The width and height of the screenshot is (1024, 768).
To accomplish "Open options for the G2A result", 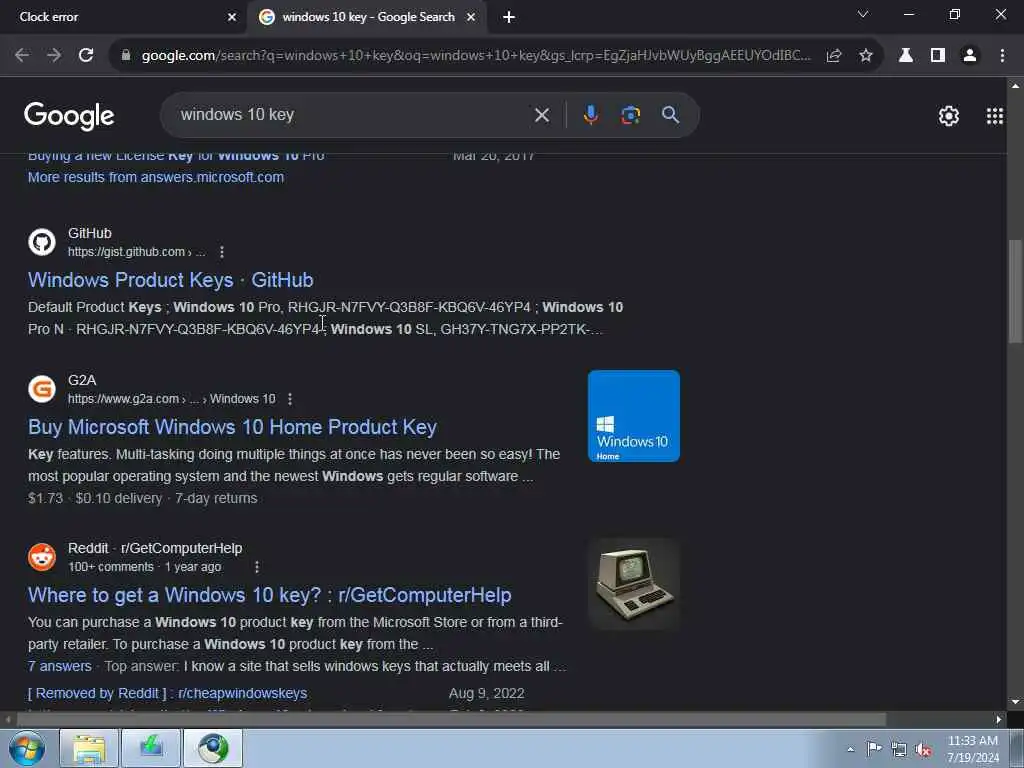I will [x=290, y=399].
